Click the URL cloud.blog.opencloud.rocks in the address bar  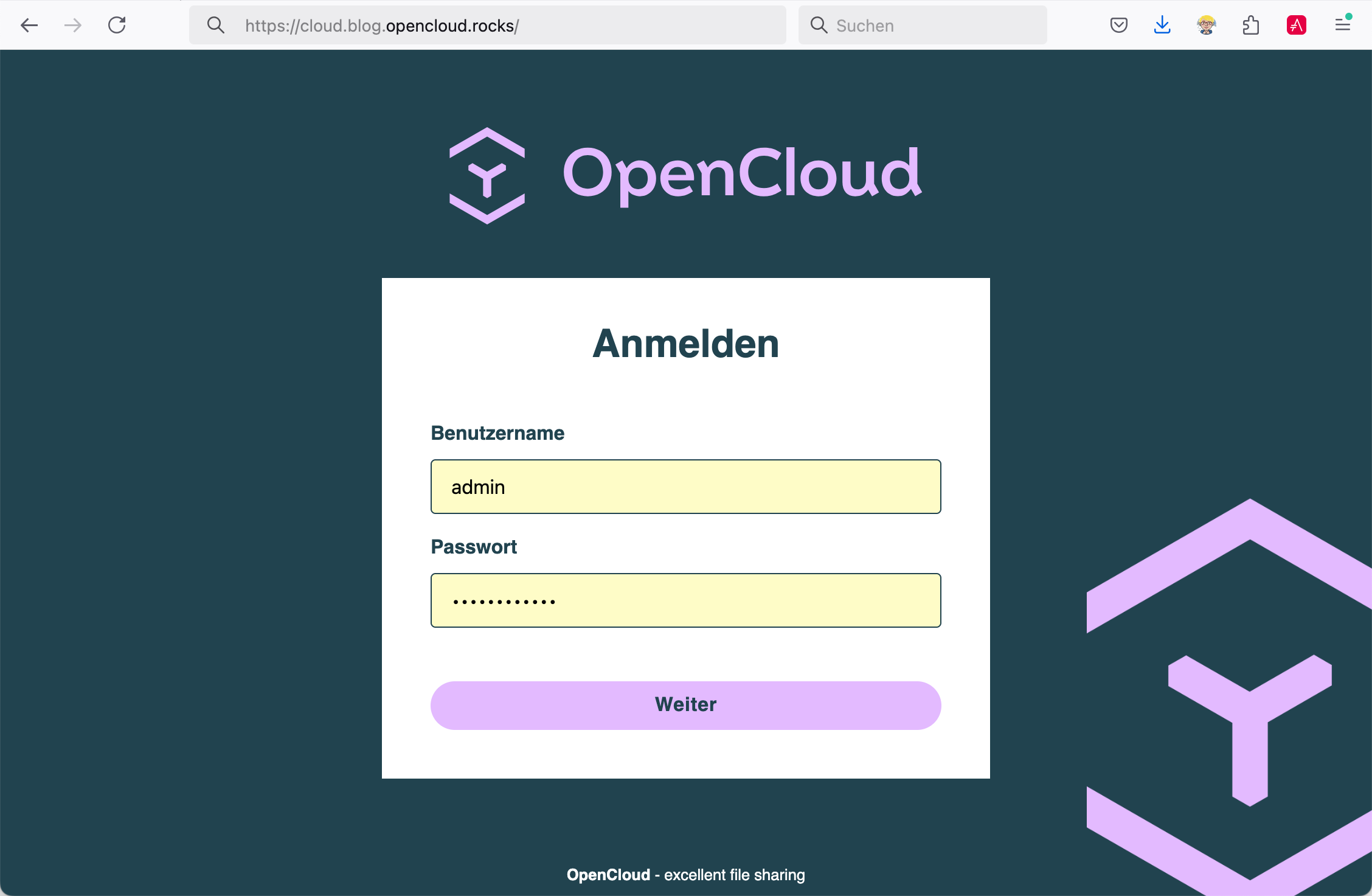tap(382, 26)
